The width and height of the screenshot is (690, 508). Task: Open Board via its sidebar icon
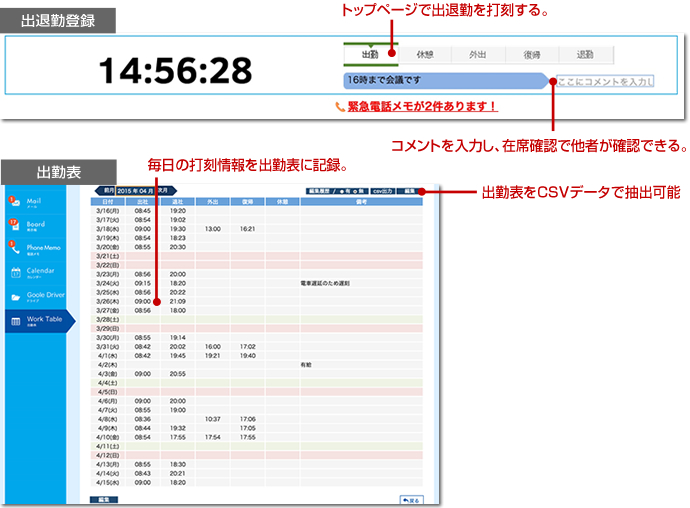[15, 225]
